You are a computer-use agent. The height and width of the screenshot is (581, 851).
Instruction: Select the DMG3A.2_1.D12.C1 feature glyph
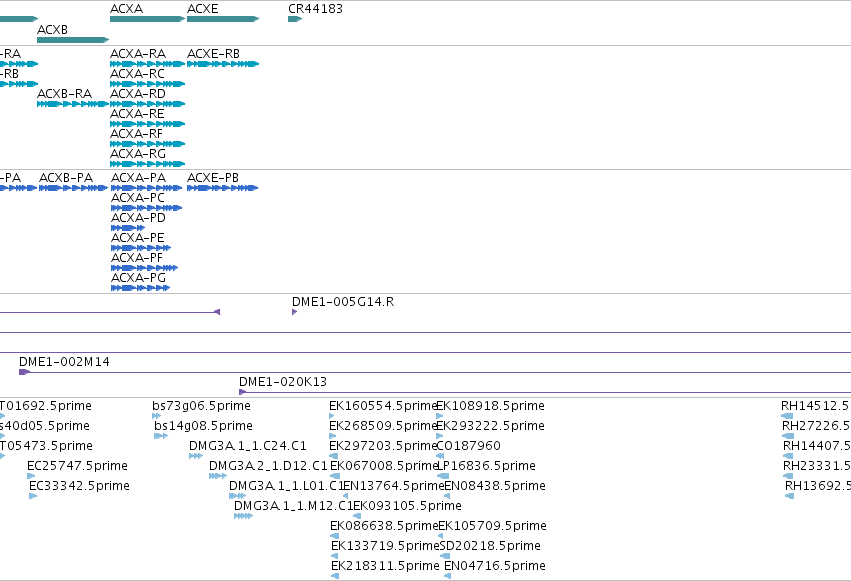[218, 476]
